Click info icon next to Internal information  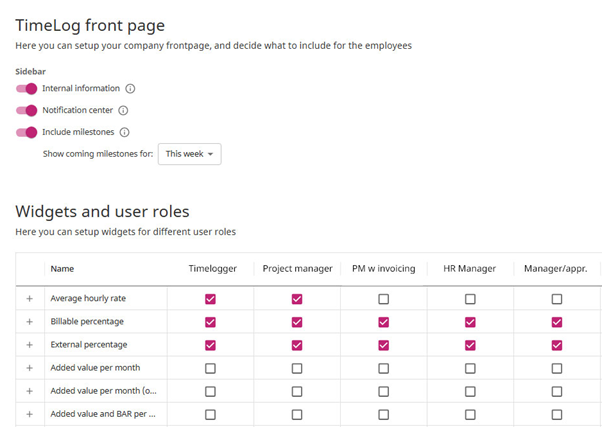click(x=130, y=89)
